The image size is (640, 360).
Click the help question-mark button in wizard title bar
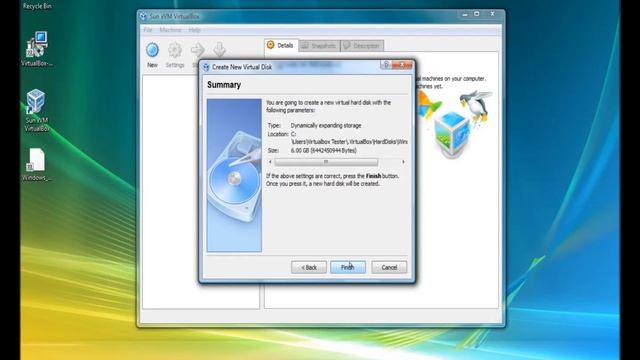point(386,65)
